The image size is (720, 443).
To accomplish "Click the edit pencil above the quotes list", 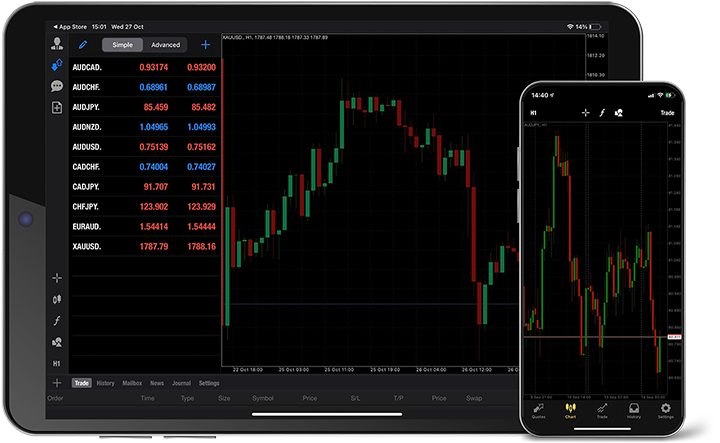I will 83,45.
